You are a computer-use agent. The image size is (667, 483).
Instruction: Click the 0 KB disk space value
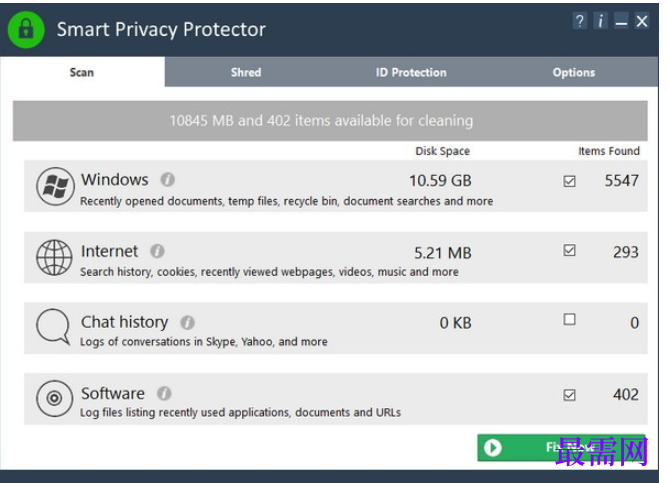pos(456,323)
